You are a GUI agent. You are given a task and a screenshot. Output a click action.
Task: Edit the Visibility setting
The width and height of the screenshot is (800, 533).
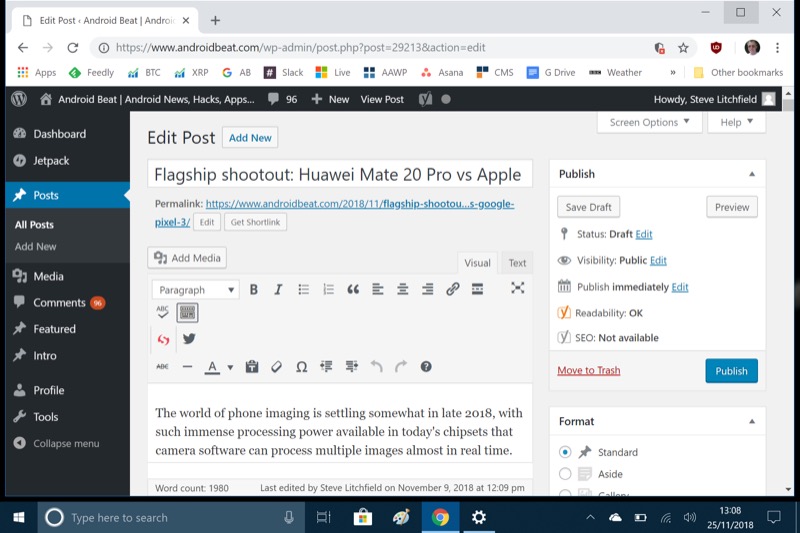(x=658, y=261)
